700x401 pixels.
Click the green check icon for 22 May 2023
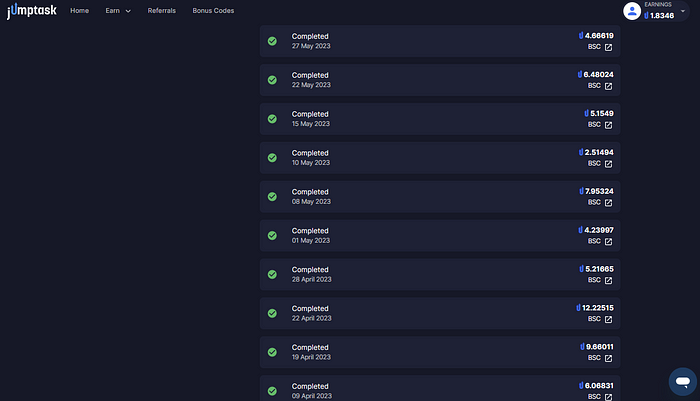[272, 80]
